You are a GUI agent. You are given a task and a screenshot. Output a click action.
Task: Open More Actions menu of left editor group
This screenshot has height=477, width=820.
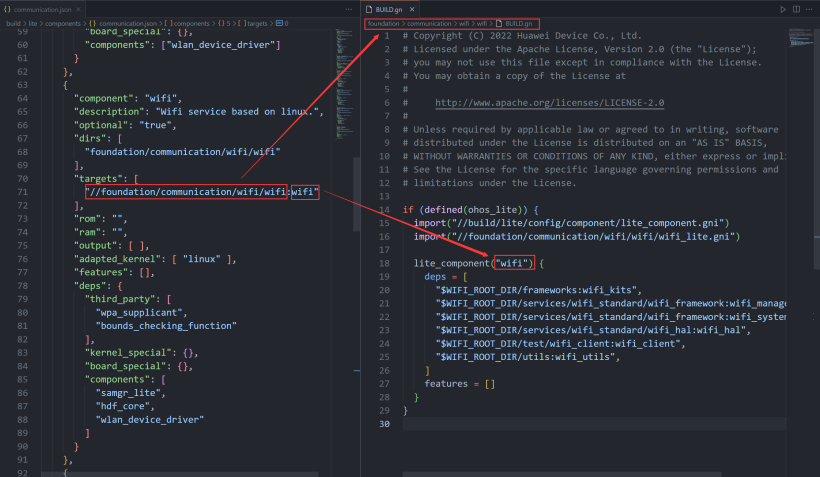349,9
